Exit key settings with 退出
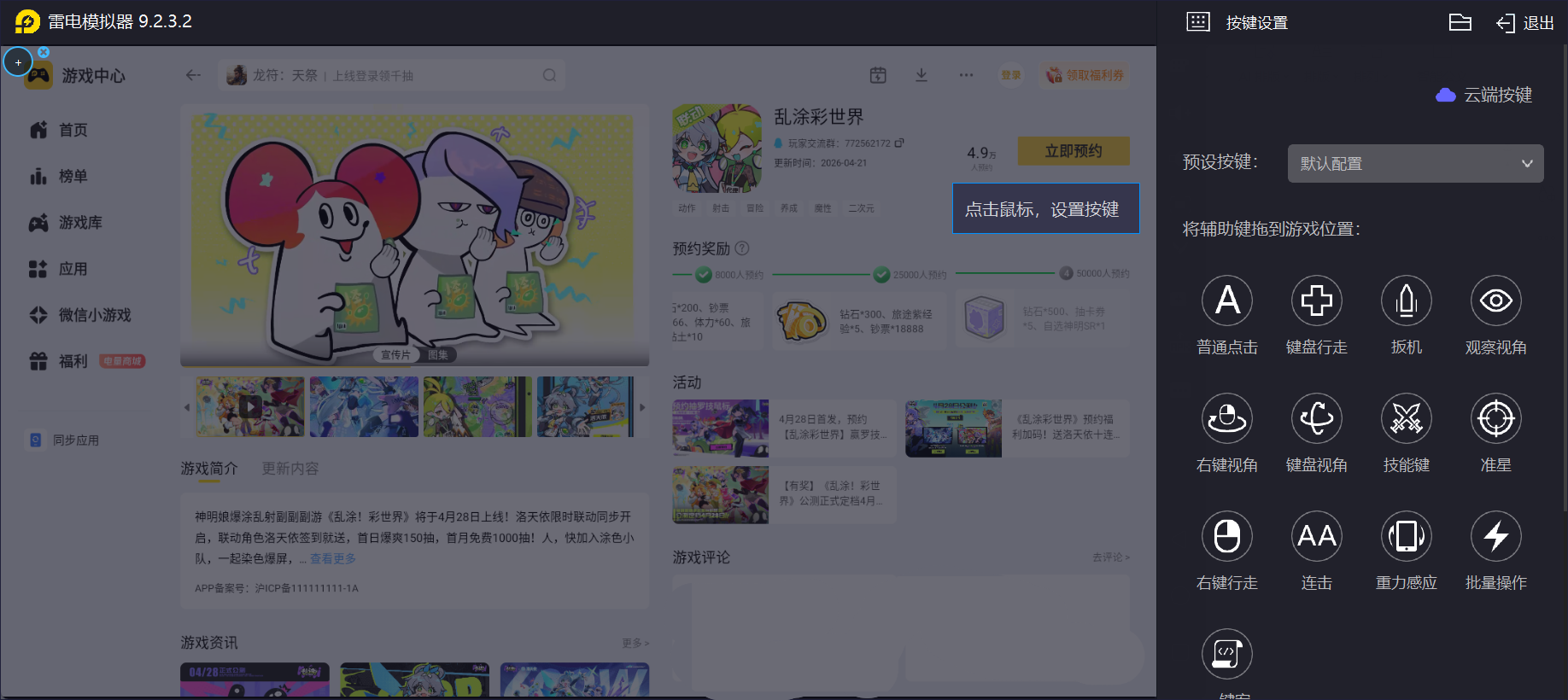The width and height of the screenshot is (1568, 700). pos(1525,23)
